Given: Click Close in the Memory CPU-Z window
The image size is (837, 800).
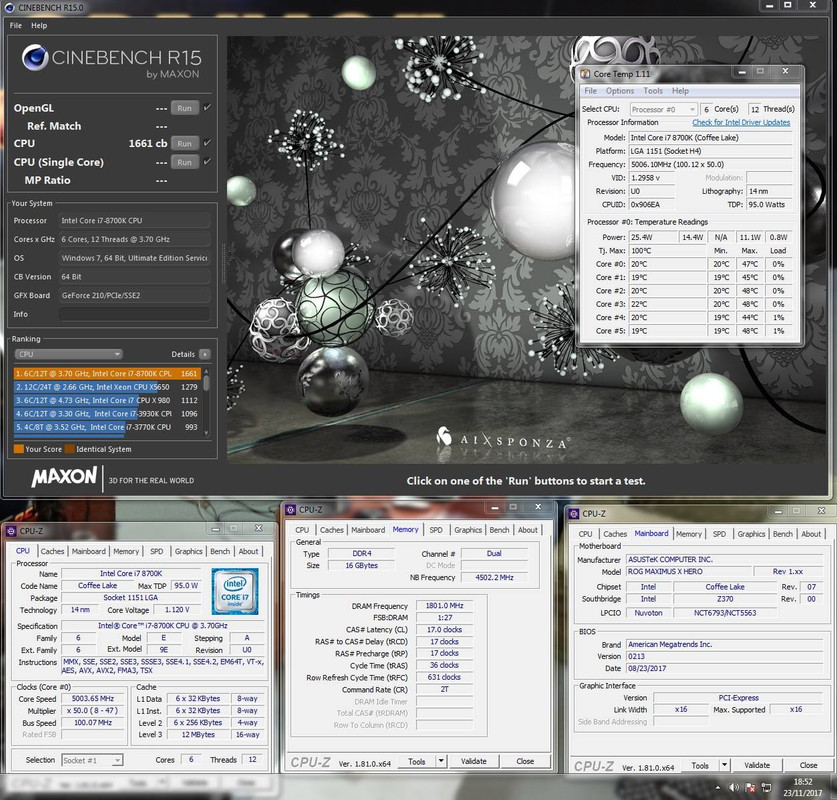Looking at the screenshot, I should [525, 761].
